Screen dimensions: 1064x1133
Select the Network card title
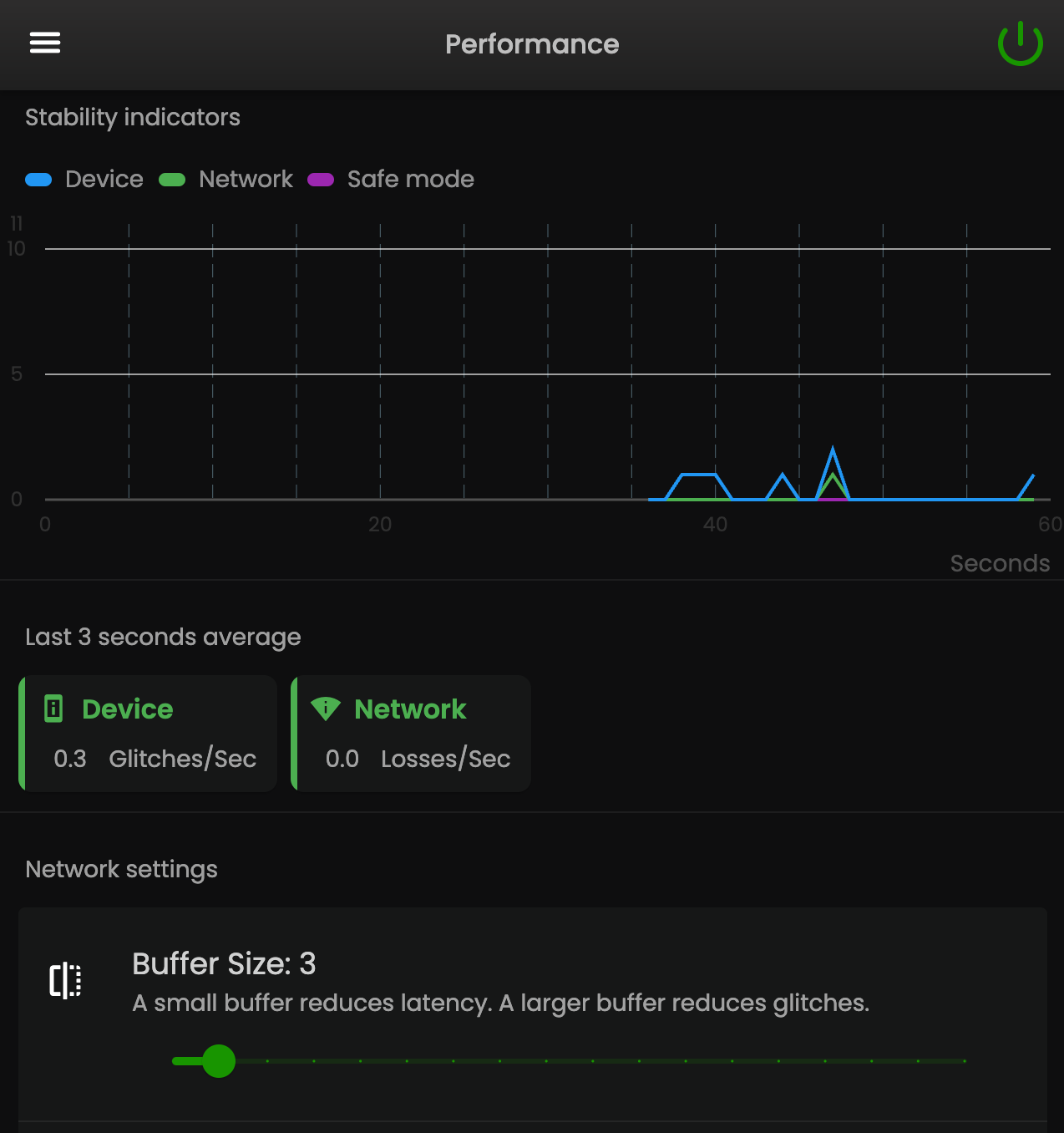click(410, 709)
